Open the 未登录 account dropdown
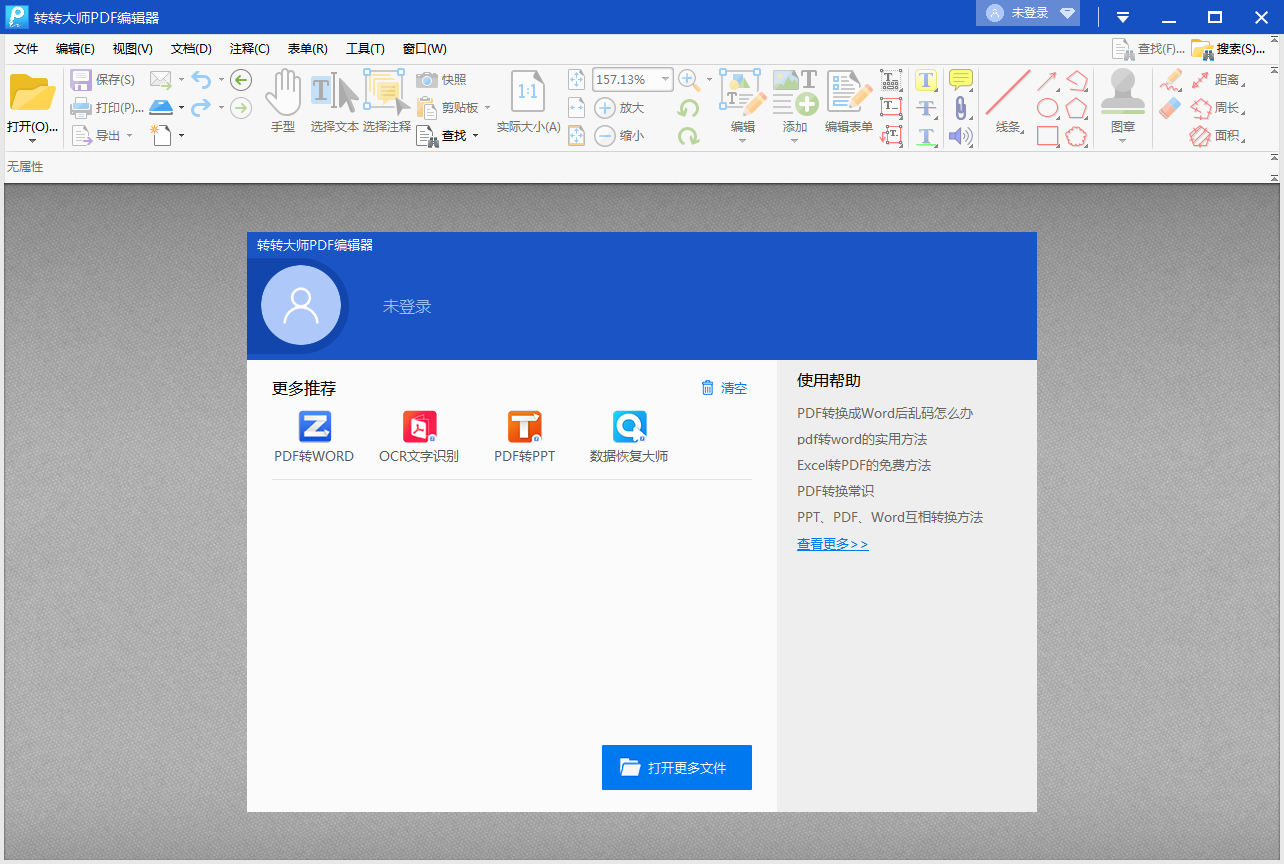Viewport: 1284px width, 864px height. point(1027,13)
